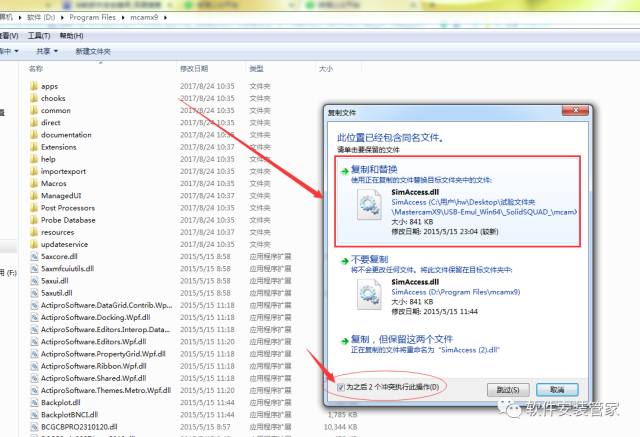640x437 pixels.
Task: Sort files by the 名称 column header
Action: tap(36, 69)
